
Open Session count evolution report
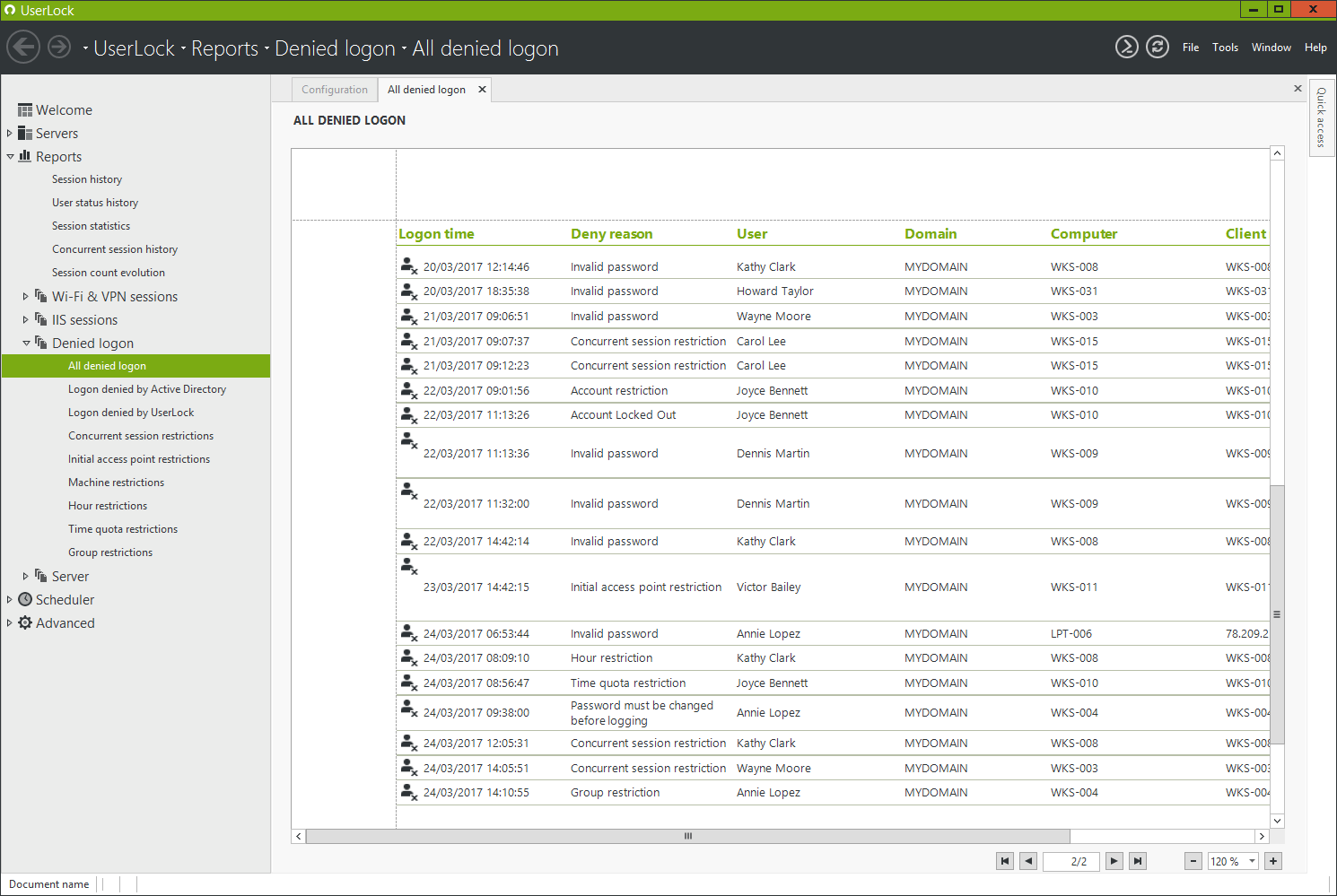coord(109,273)
